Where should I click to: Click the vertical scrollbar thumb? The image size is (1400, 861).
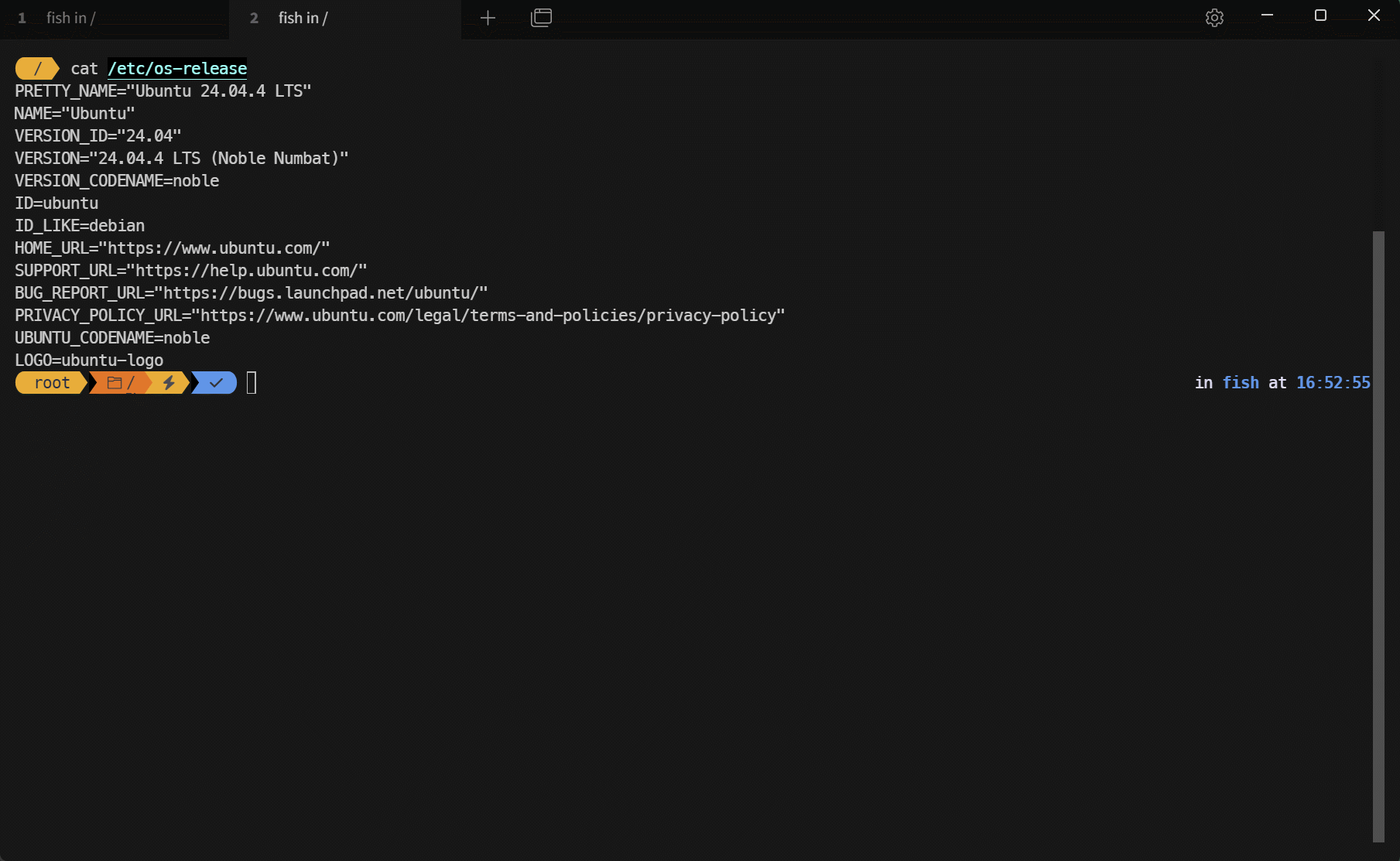tap(1378, 535)
